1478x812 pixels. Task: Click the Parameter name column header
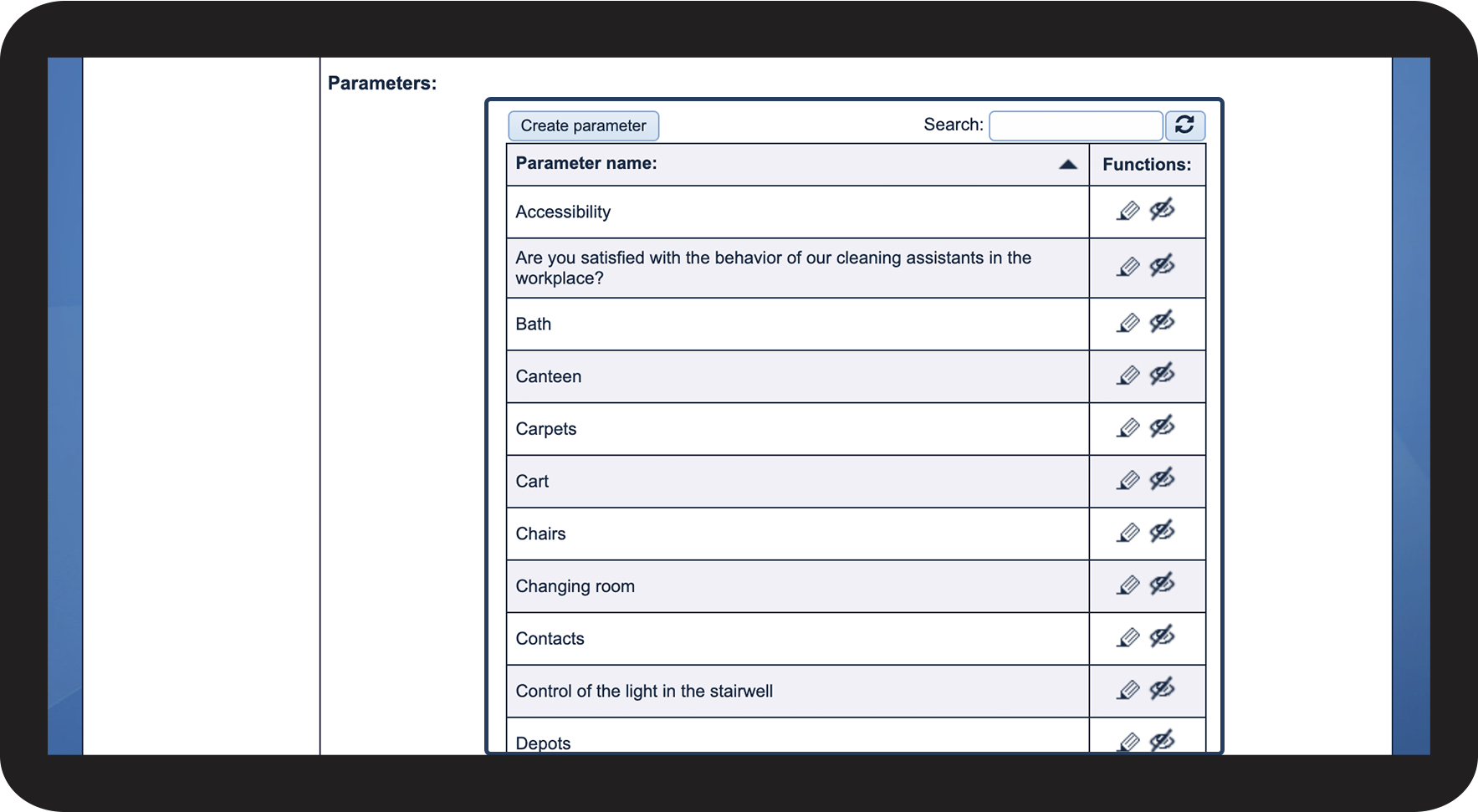click(586, 164)
